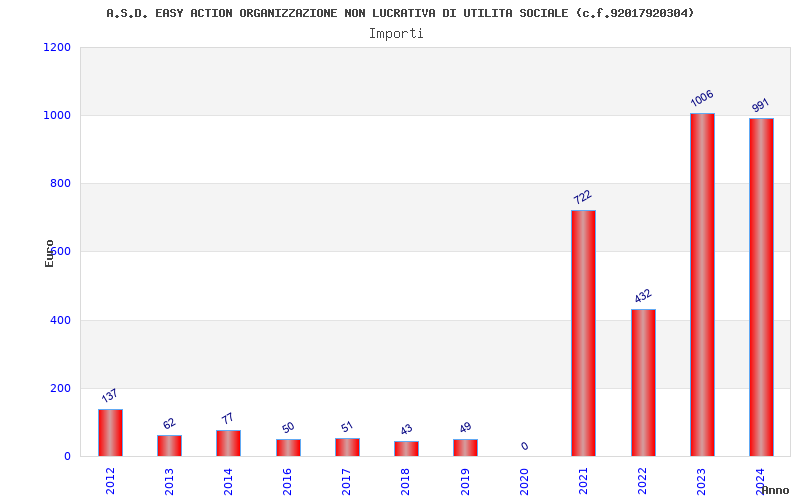Click the 200 y-axis tick label

click(60, 388)
